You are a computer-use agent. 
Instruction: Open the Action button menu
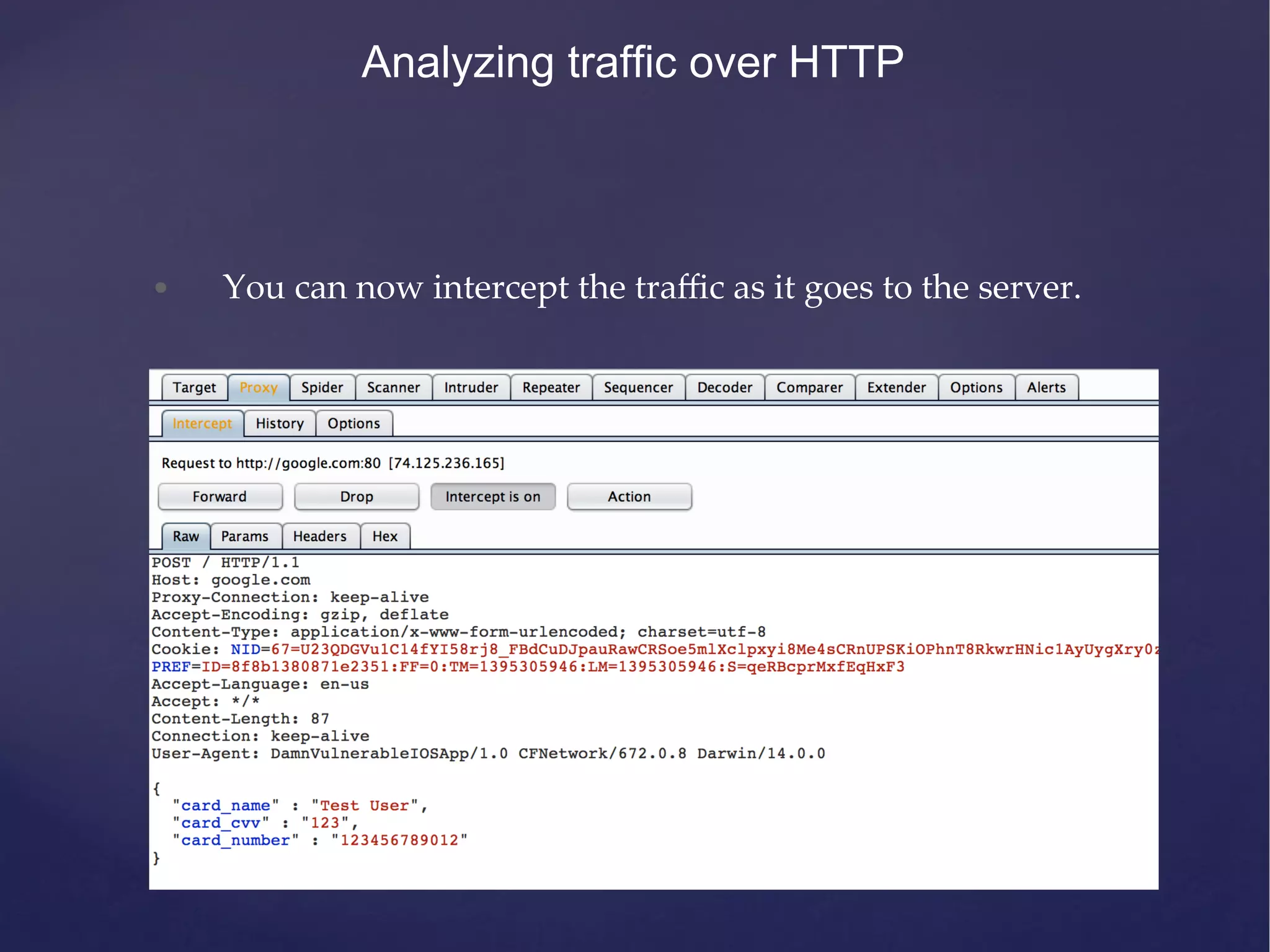tap(629, 496)
